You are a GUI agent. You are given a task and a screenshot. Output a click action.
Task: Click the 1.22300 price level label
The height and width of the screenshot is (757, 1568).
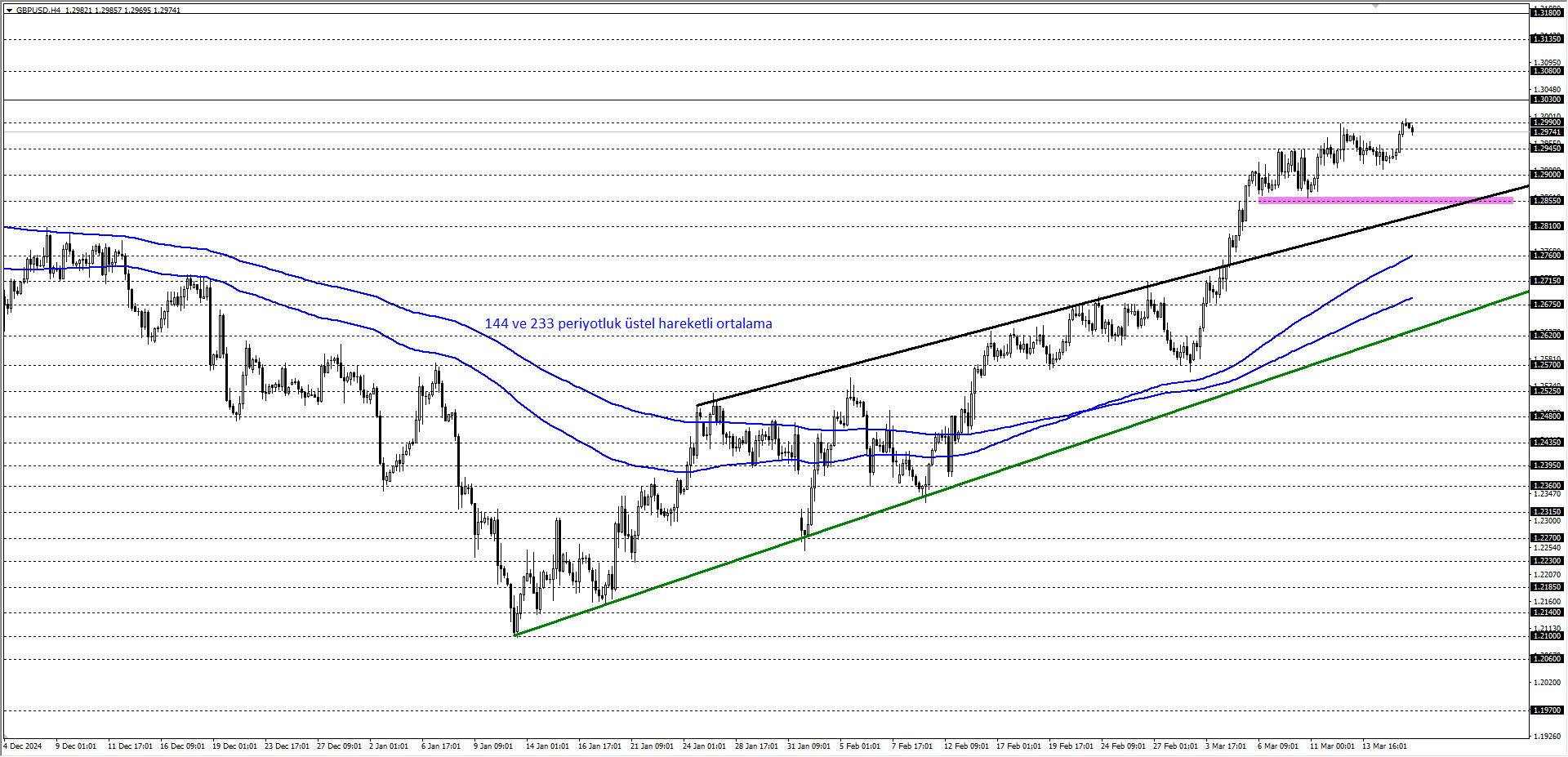coord(1547,561)
